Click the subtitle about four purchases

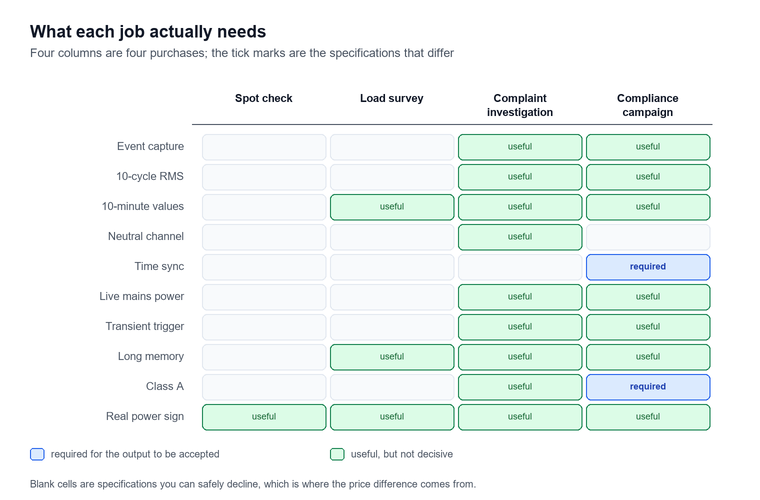(242, 53)
